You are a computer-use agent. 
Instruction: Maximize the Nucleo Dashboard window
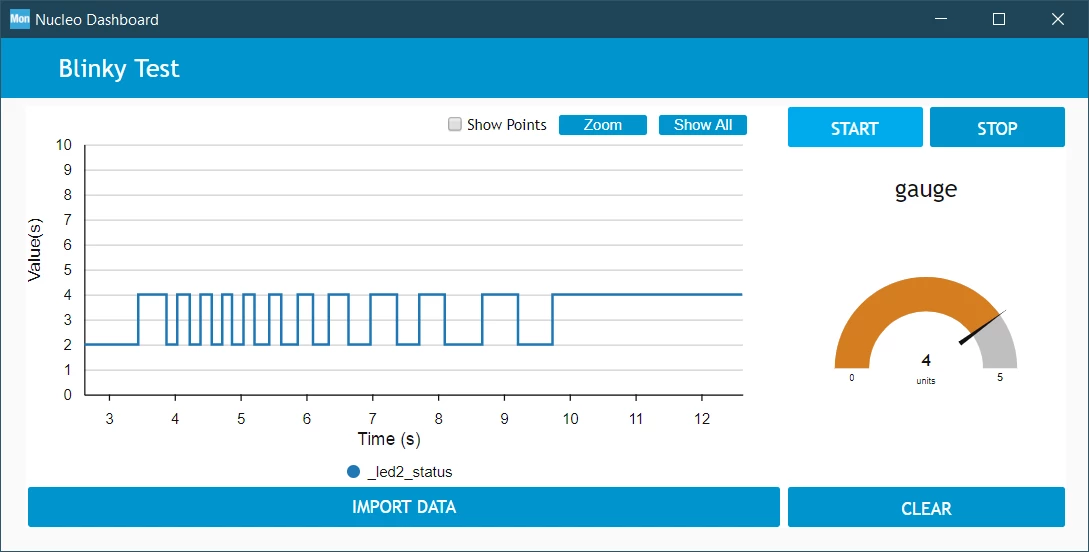999,19
